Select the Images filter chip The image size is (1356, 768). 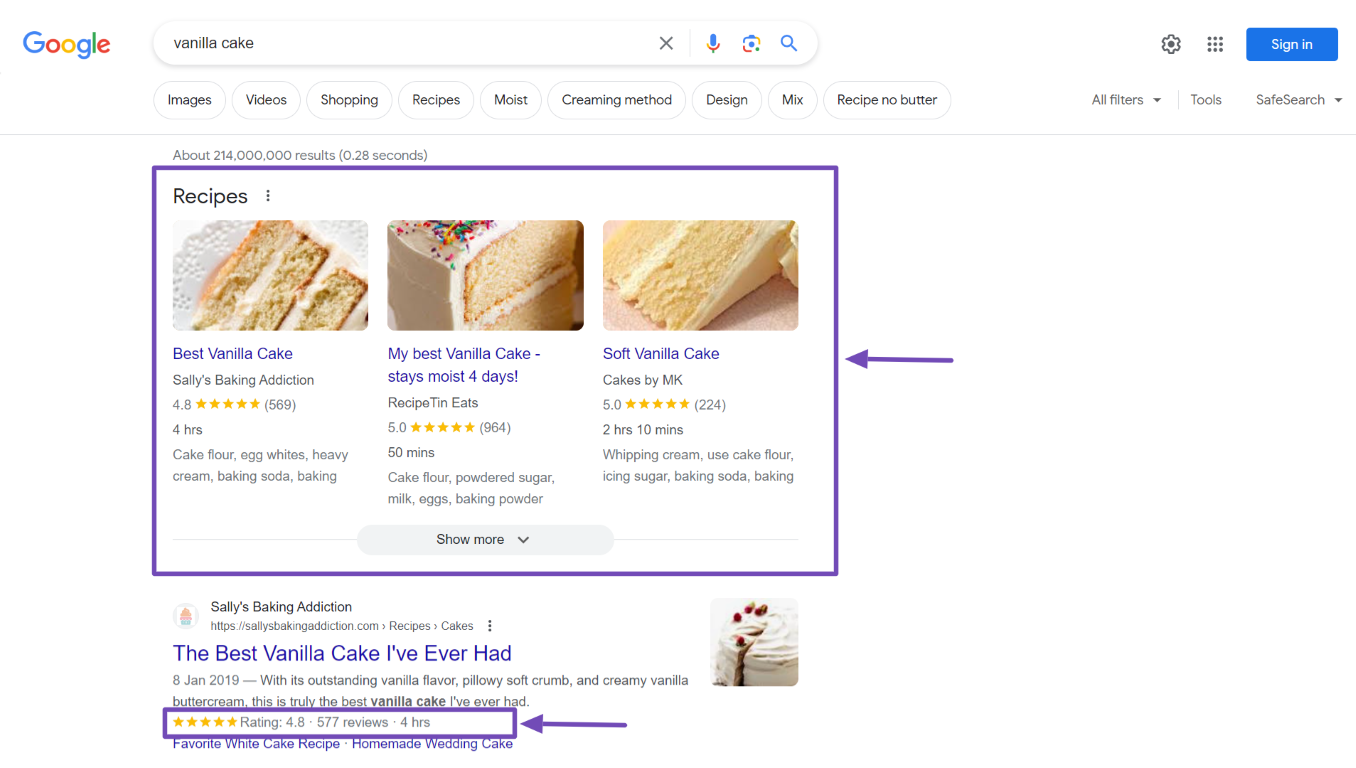189,100
